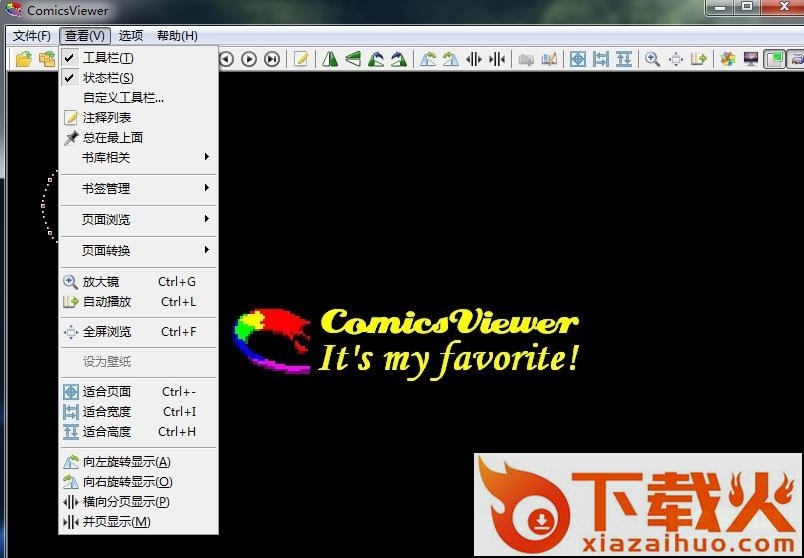The width and height of the screenshot is (804, 558).
Task: Expand the 页面转换 submenu
Action: coord(138,250)
